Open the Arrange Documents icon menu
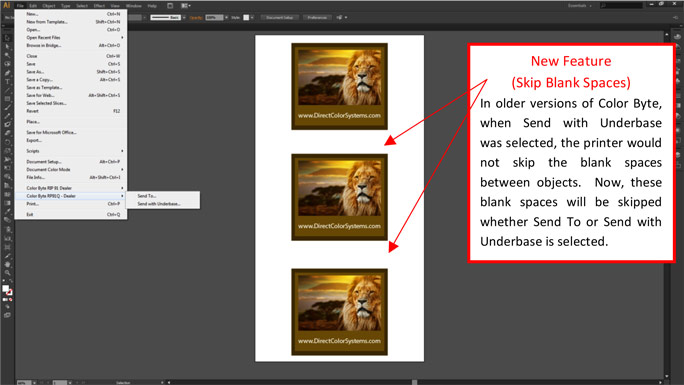The image size is (684, 385). point(186,6)
